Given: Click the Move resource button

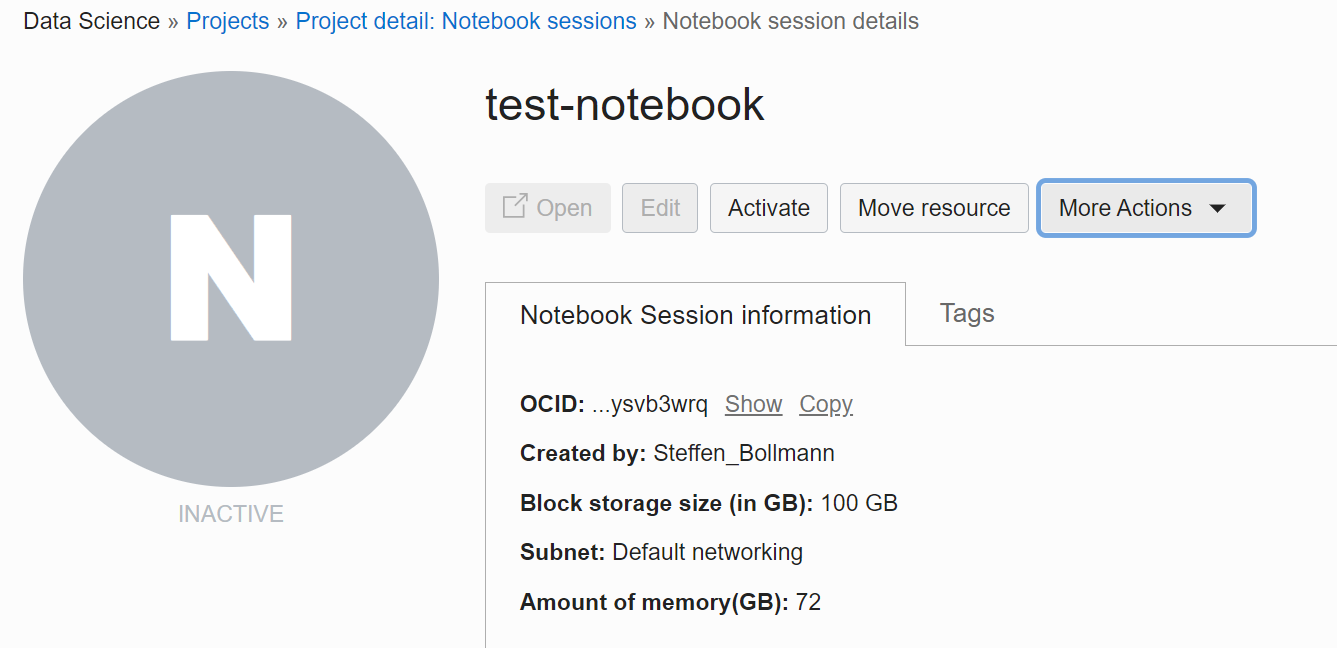Looking at the screenshot, I should pyautogui.click(x=934, y=208).
